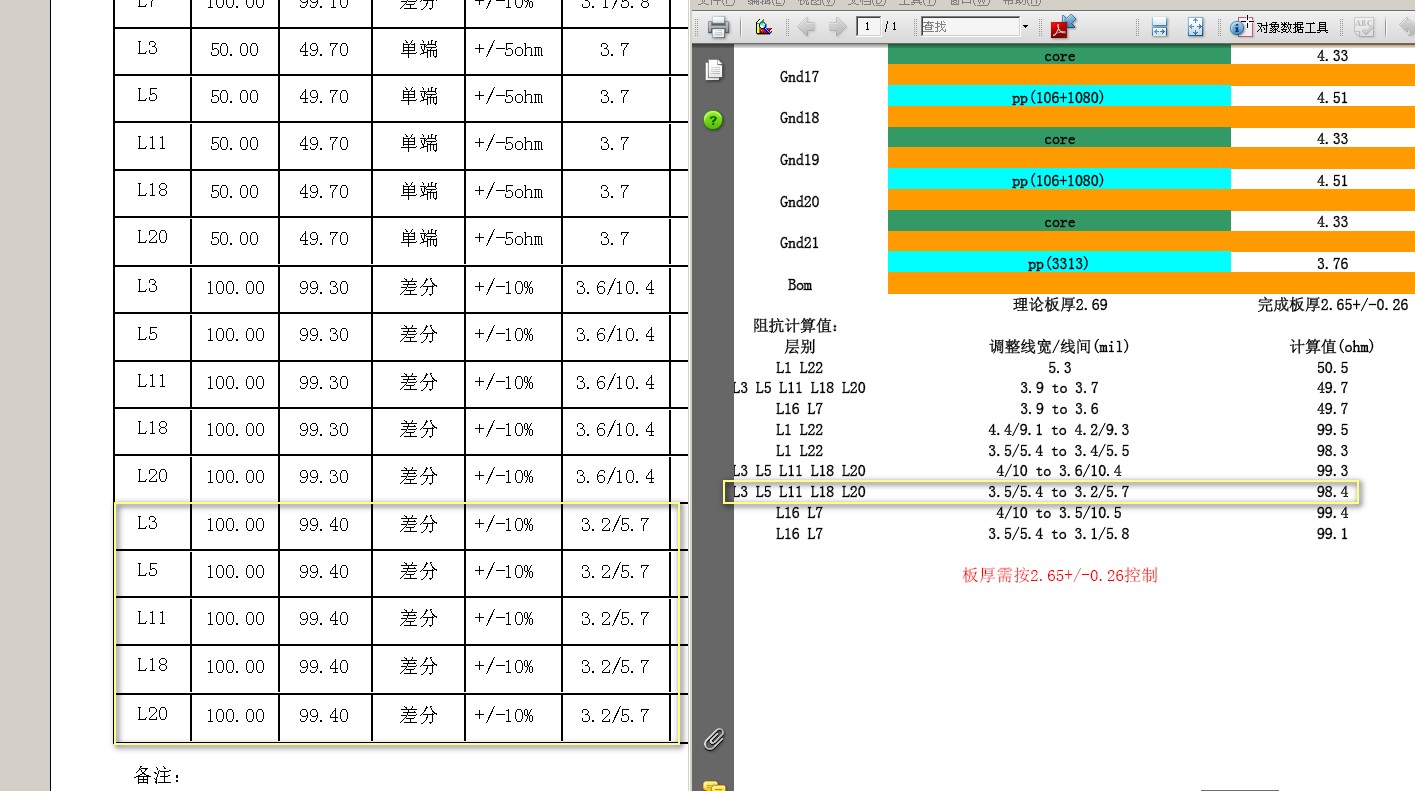The width and height of the screenshot is (1415, 791).
Task: Click the 99.1 calculated value
Action: point(1332,534)
